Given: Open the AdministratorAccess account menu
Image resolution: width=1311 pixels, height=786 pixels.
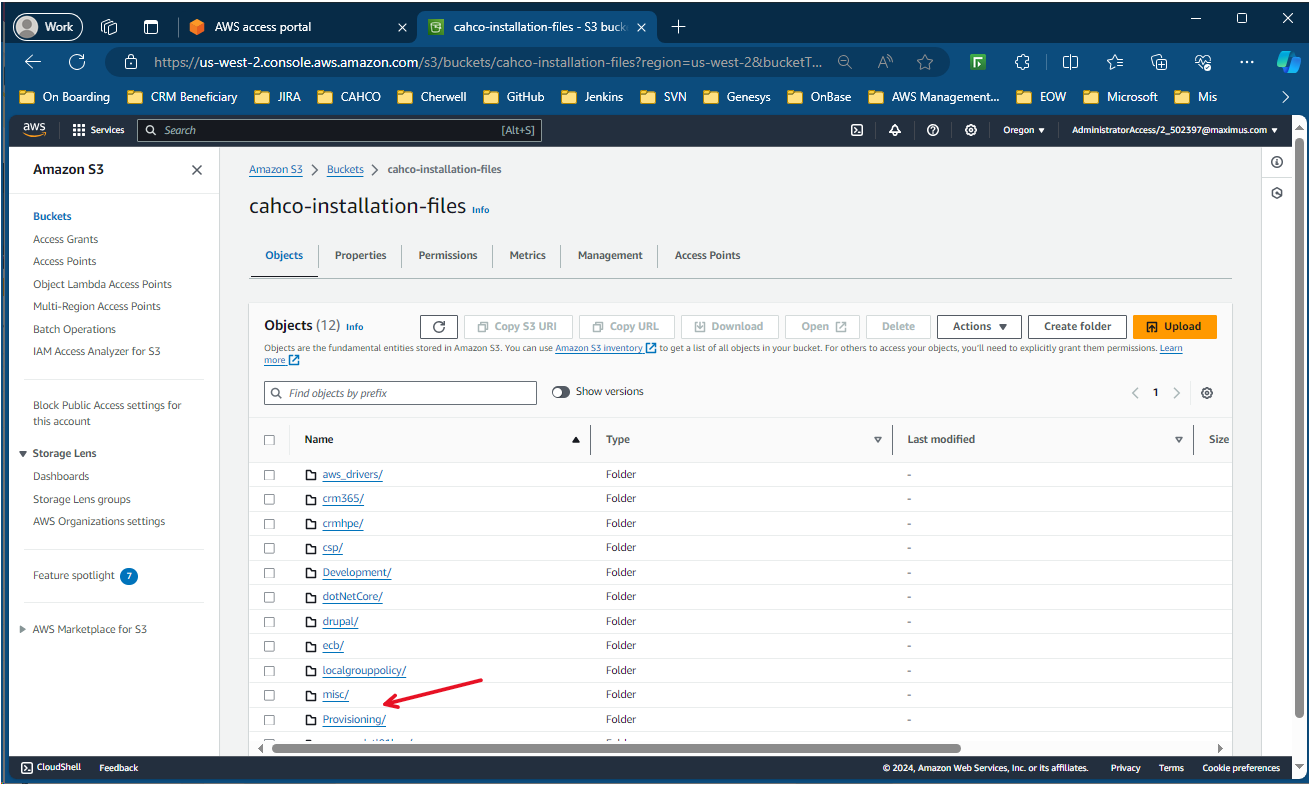Looking at the screenshot, I should pos(1175,130).
